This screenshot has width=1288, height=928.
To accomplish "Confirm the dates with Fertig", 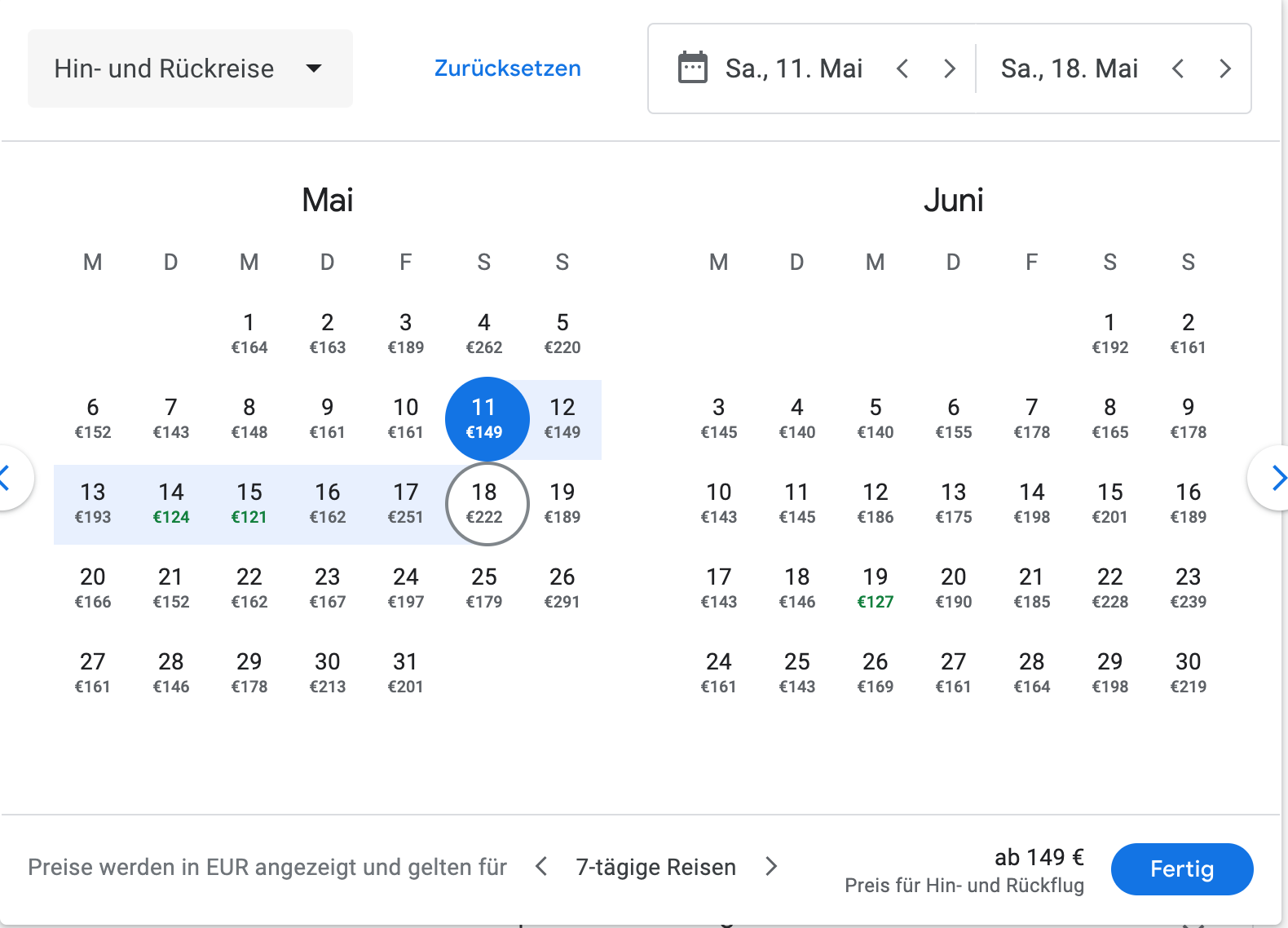I will [1181, 869].
